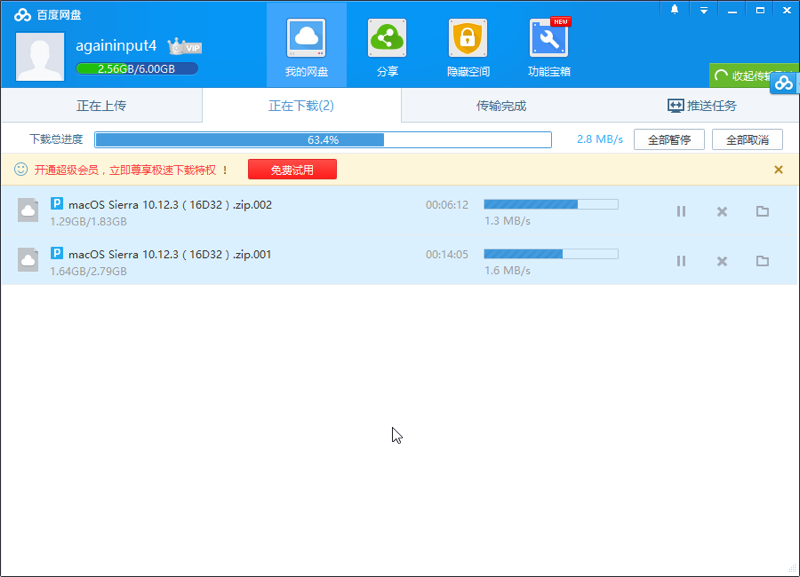This screenshot has height=577, width=800.
Task: Pause the zip.001 download
Action: click(681, 261)
